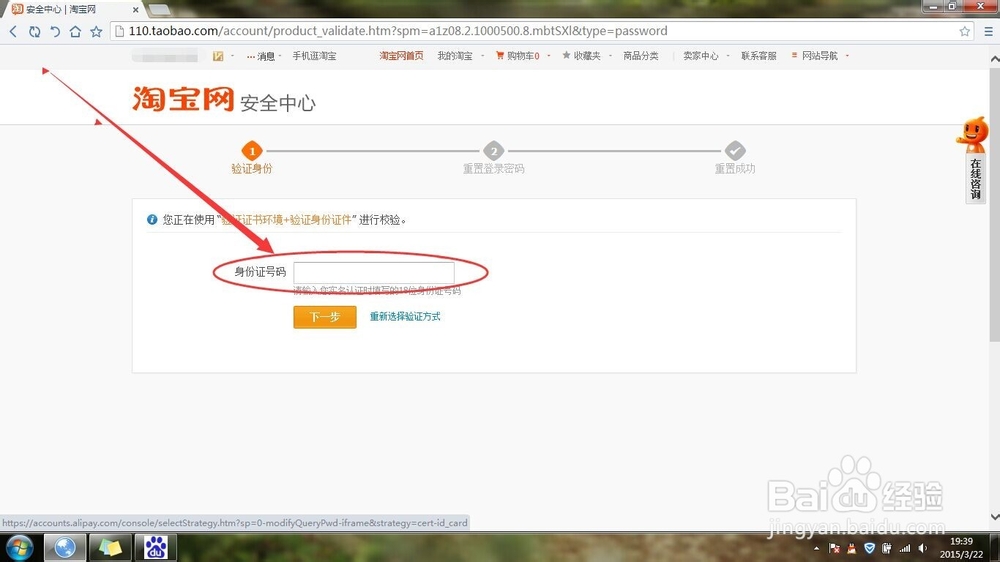Open the Baidu paw taskbar icon

point(155,547)
